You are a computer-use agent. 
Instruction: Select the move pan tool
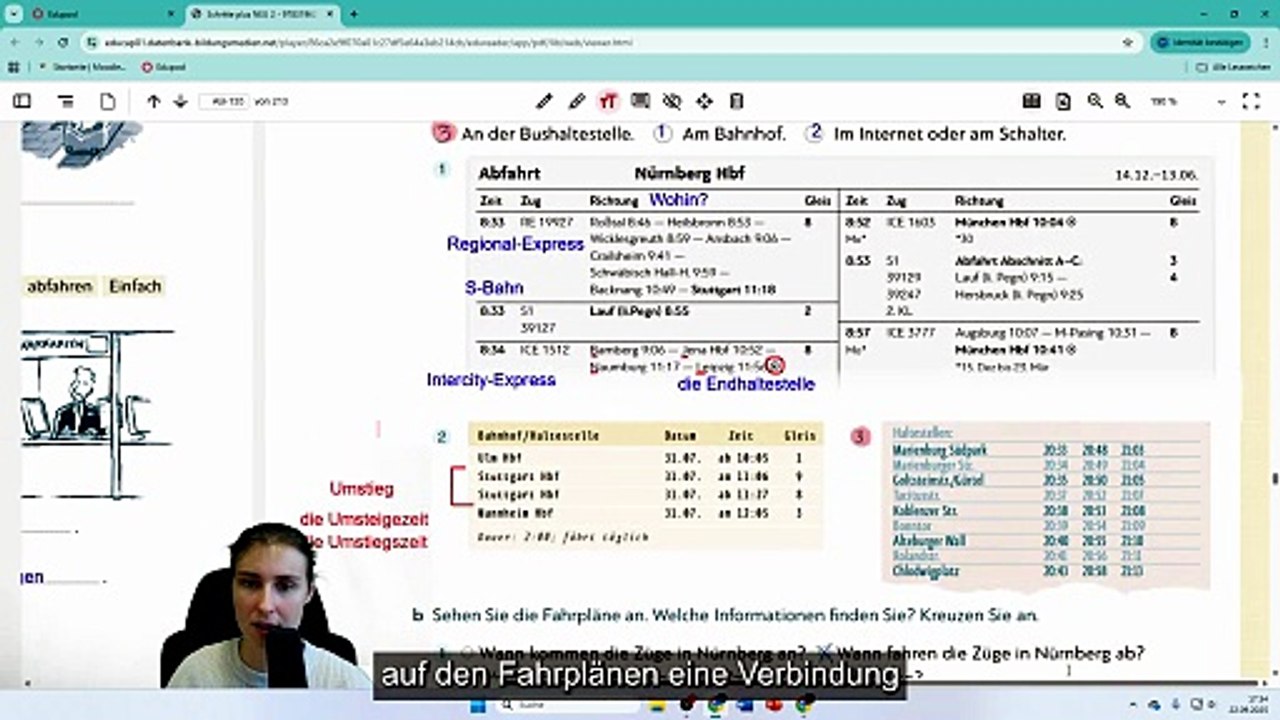pyautogui.click(x=704, y=101)
